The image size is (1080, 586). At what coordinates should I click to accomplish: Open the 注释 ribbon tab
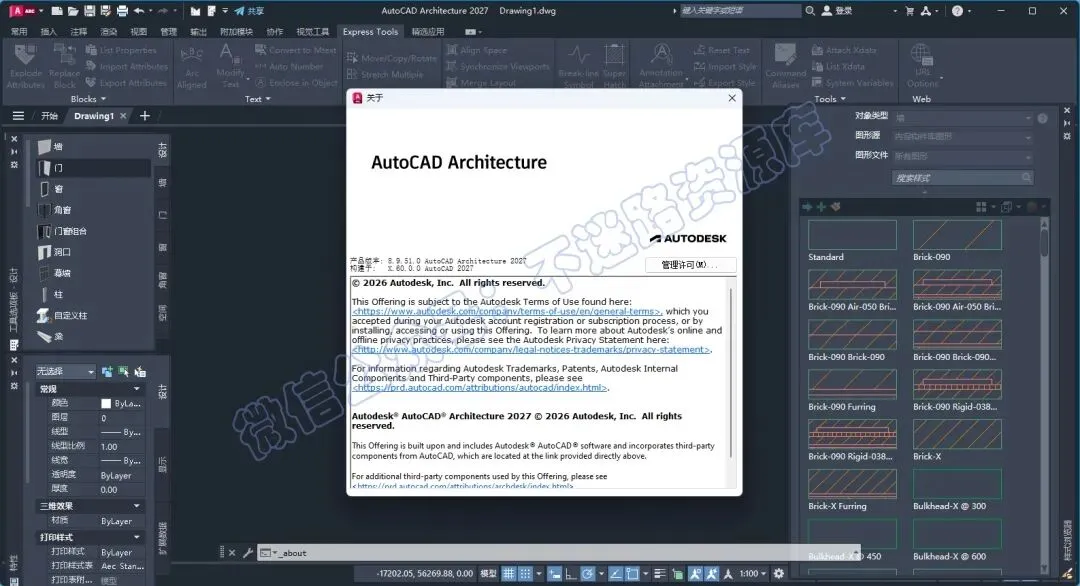click(79, 32)
